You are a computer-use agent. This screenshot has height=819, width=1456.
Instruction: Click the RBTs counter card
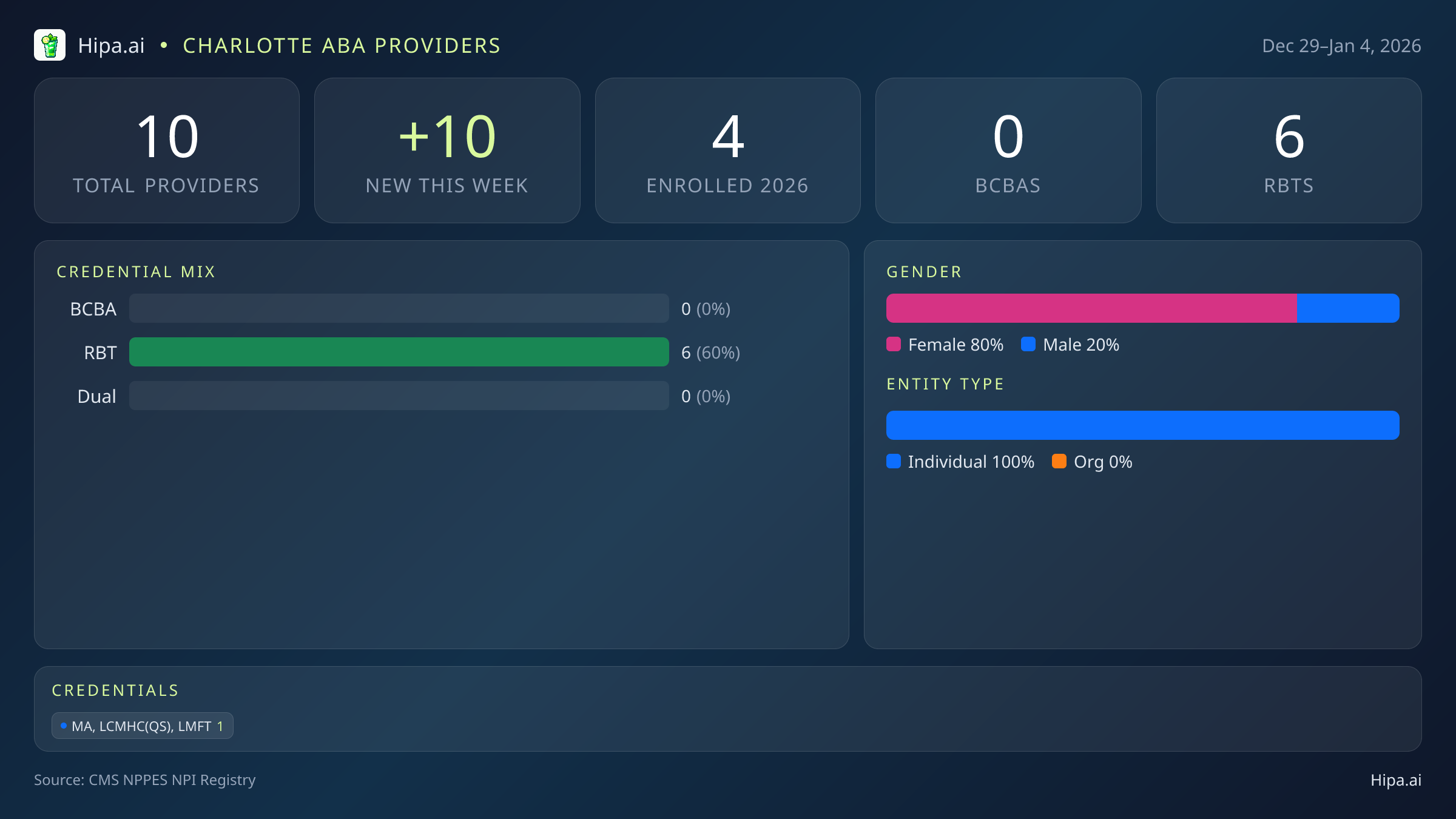tap(1289, 150)
